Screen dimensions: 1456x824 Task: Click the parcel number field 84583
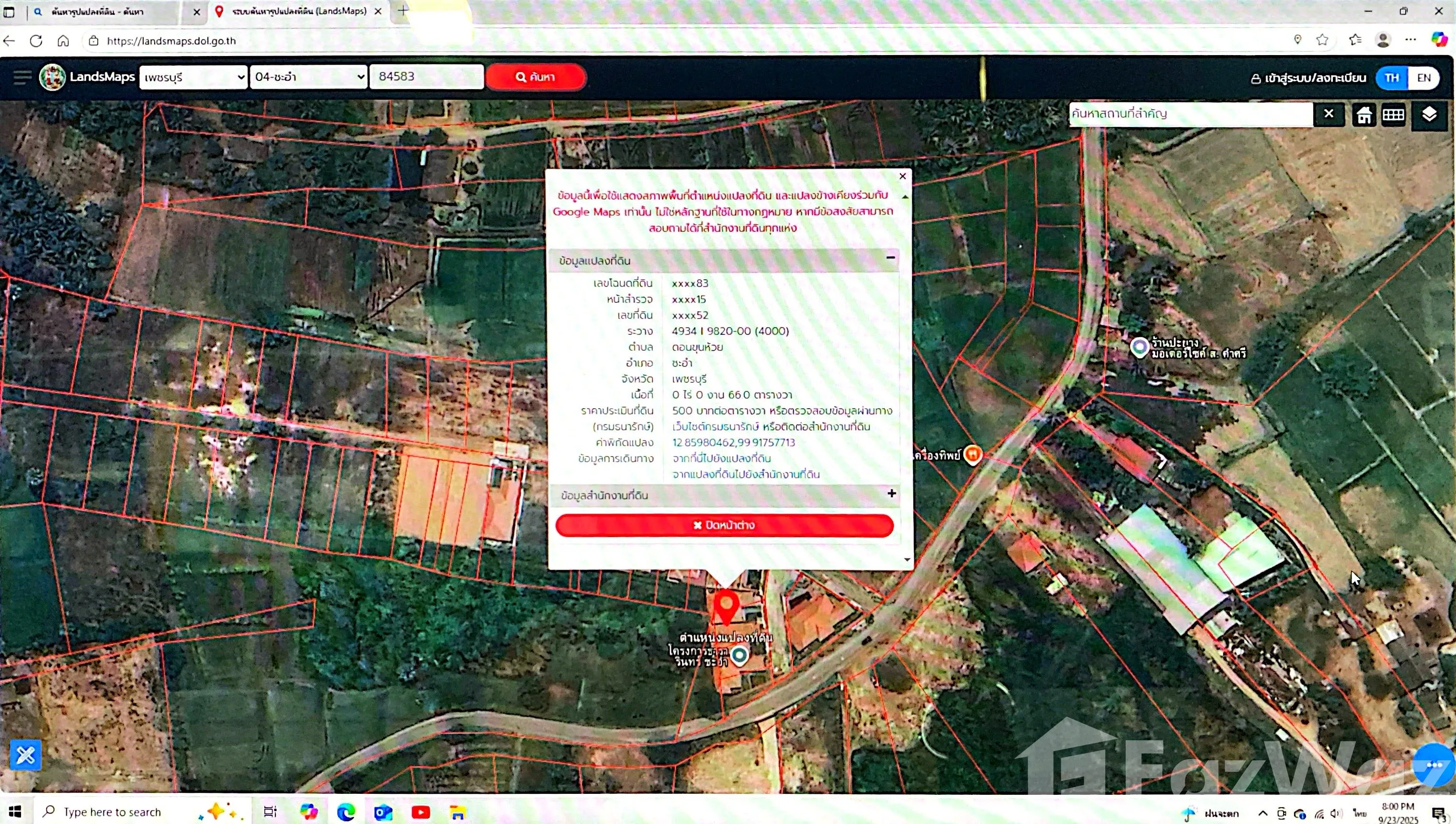(x=426, y=76)
